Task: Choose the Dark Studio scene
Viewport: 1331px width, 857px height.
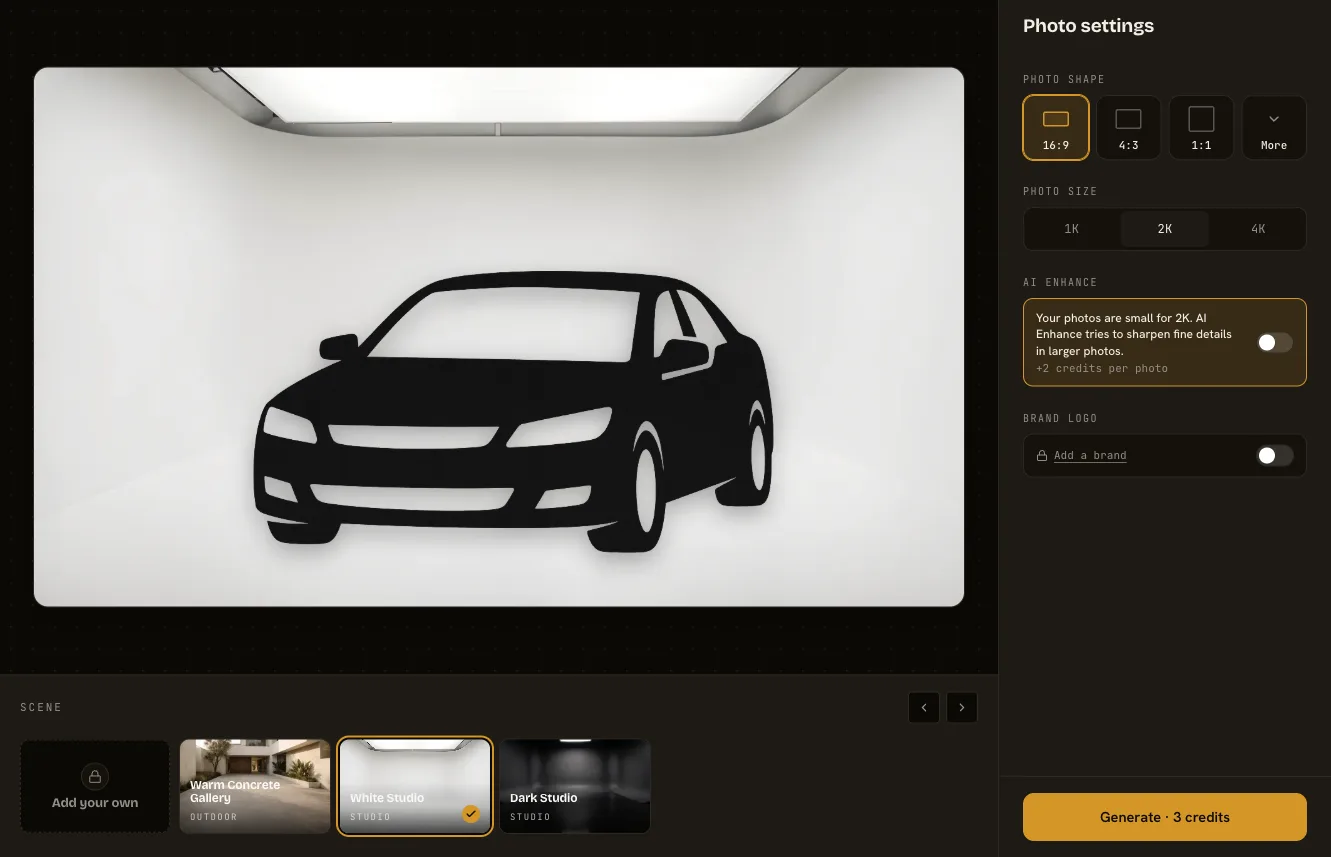Action: [575, 787]
